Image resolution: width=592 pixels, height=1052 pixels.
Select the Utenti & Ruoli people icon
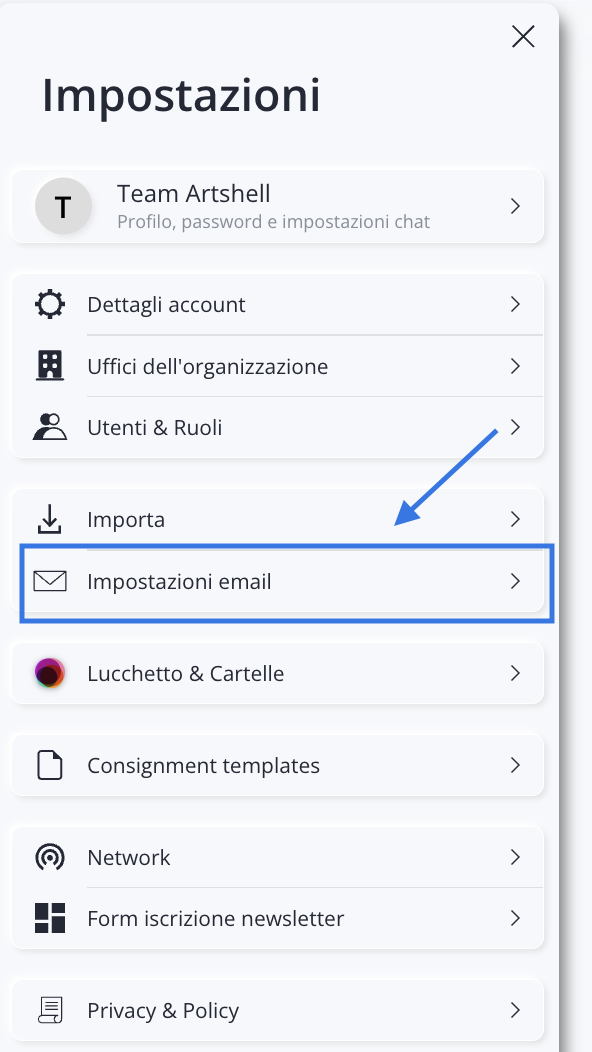click(49, 427)
